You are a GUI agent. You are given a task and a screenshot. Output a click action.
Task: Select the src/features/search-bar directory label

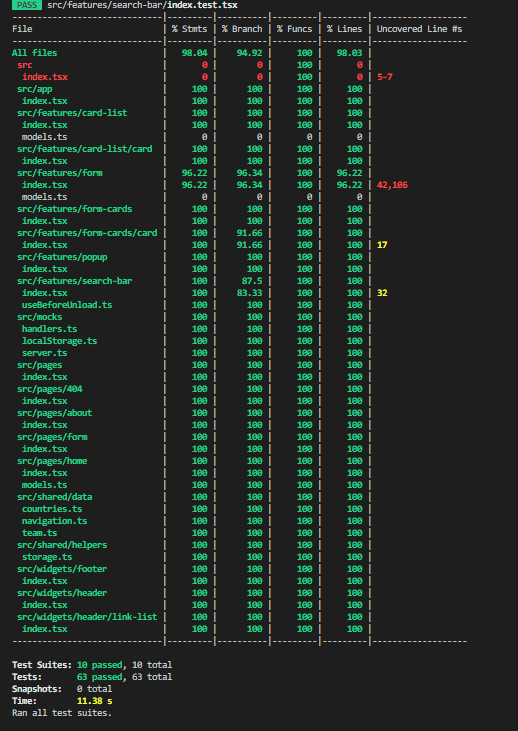coord(75,281)
